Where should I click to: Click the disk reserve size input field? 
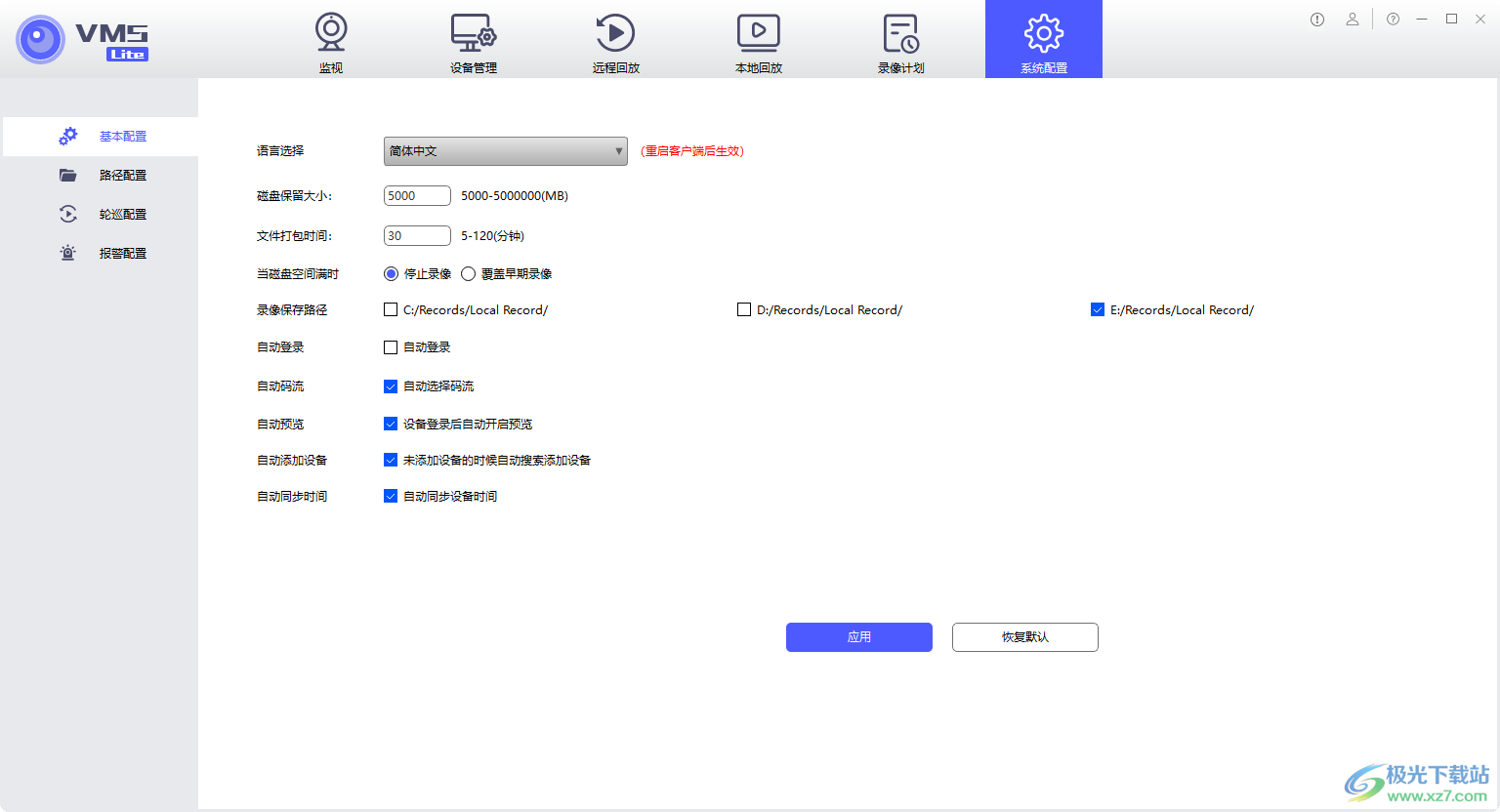pyautogui.click(x=417, y=195)
